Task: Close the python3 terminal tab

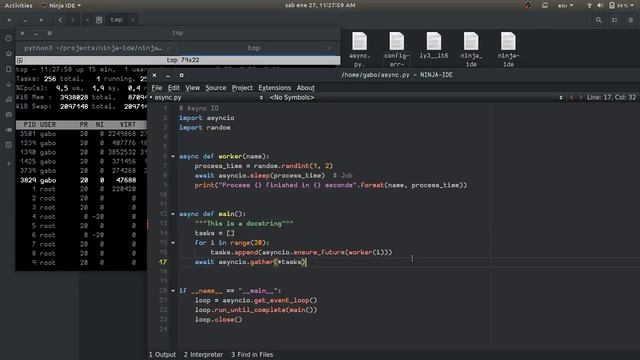Action: (x=169, y=48)
